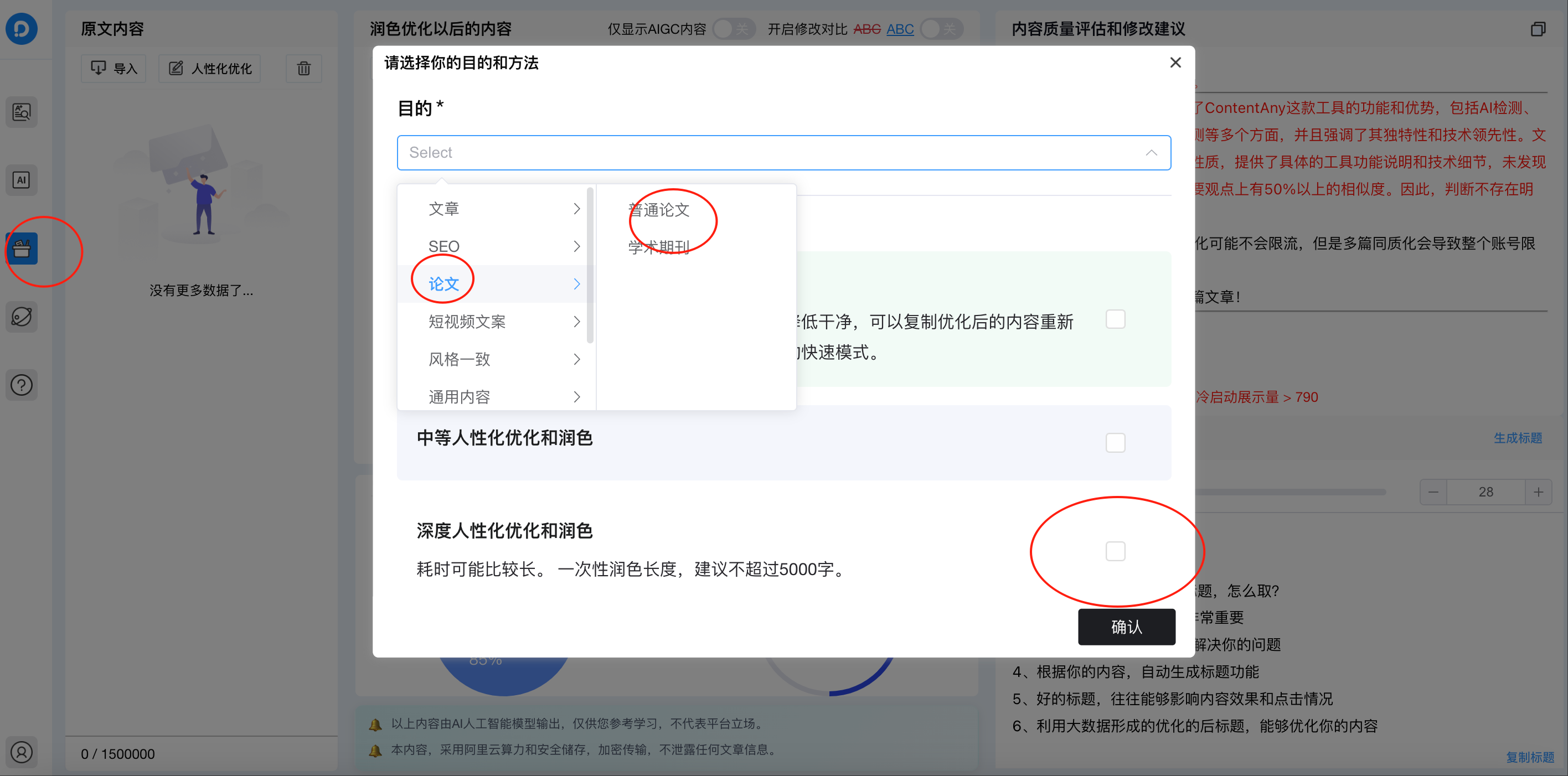Screen dimensions: 1568x776
Task: Select the content grading tool in the sidebar
Action: coord(21,112)
